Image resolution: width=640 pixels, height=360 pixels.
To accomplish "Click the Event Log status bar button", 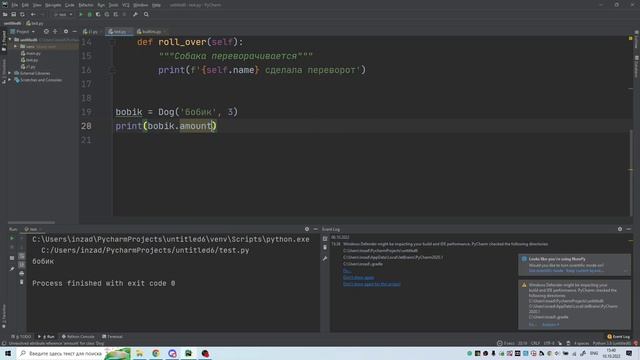I will coord(618,337).
